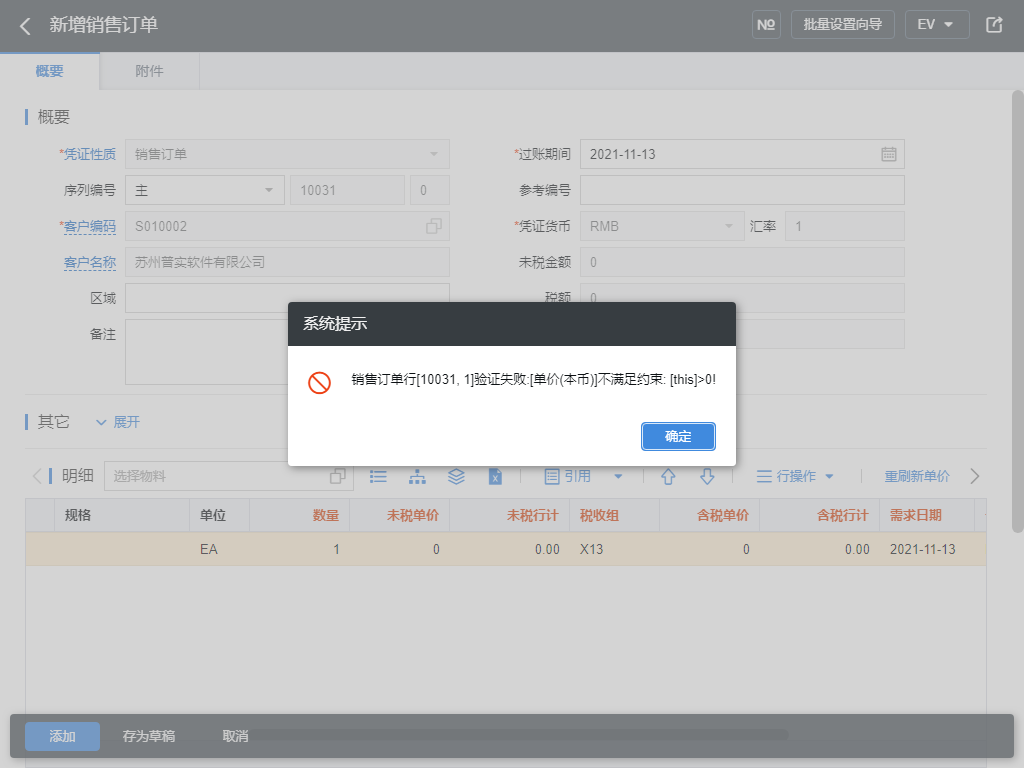Click the 引用 document icon
1024x768 pixels.
point(552,477)
